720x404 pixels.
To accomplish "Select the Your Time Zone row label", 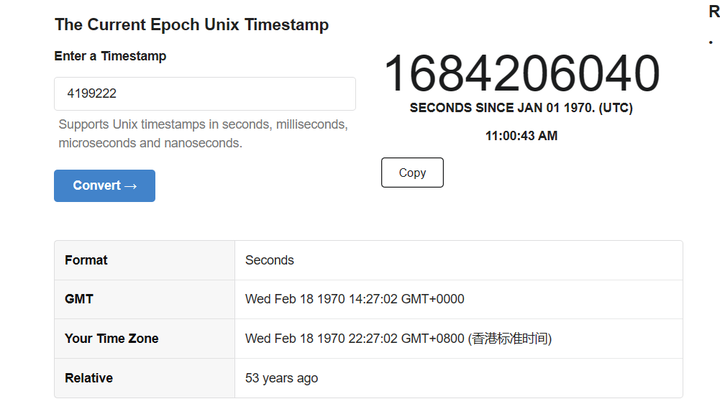I will pyautogui.click(x=111, y=339).
